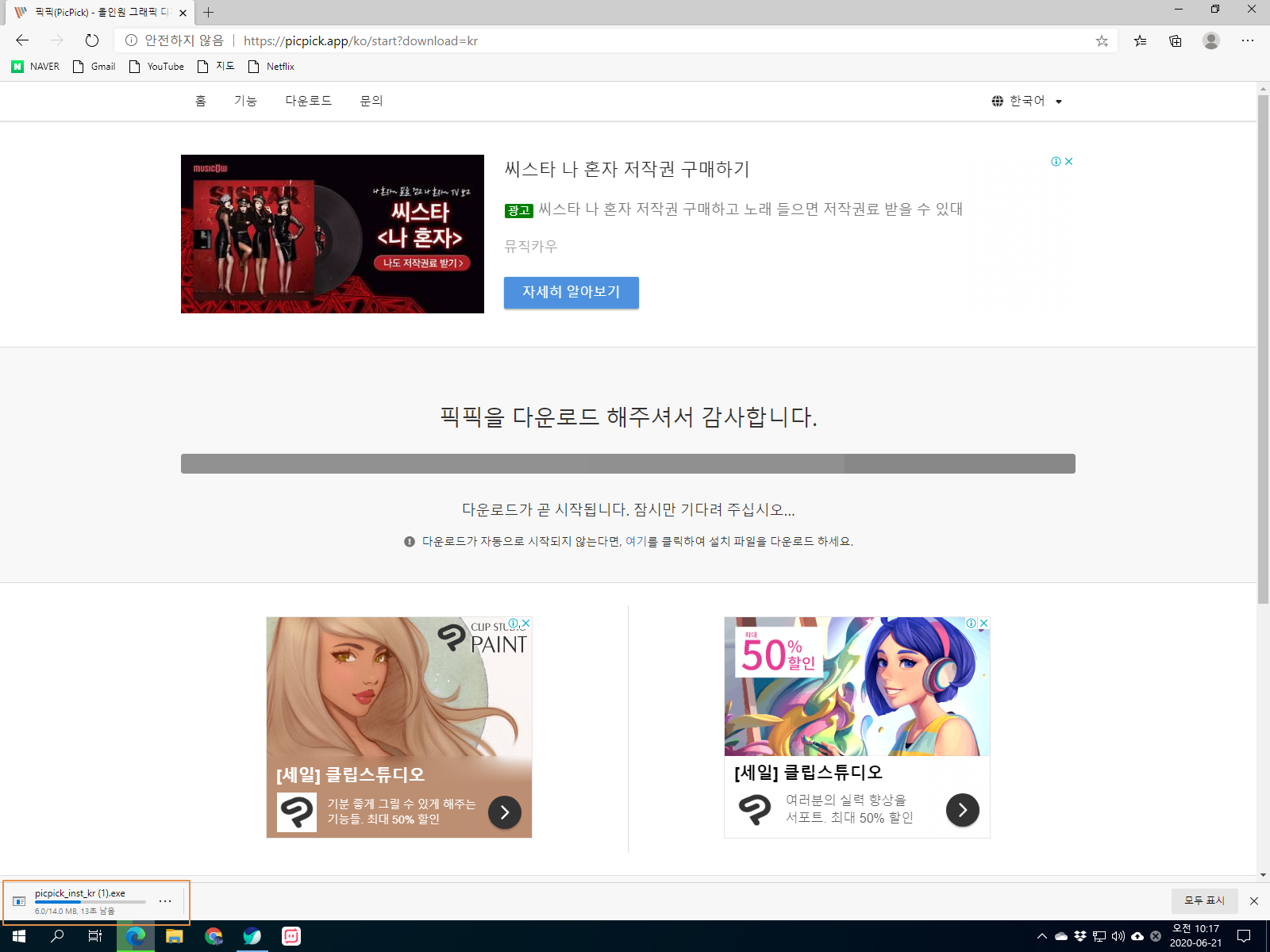Click the 여기 manual download link

coord(636,541)
